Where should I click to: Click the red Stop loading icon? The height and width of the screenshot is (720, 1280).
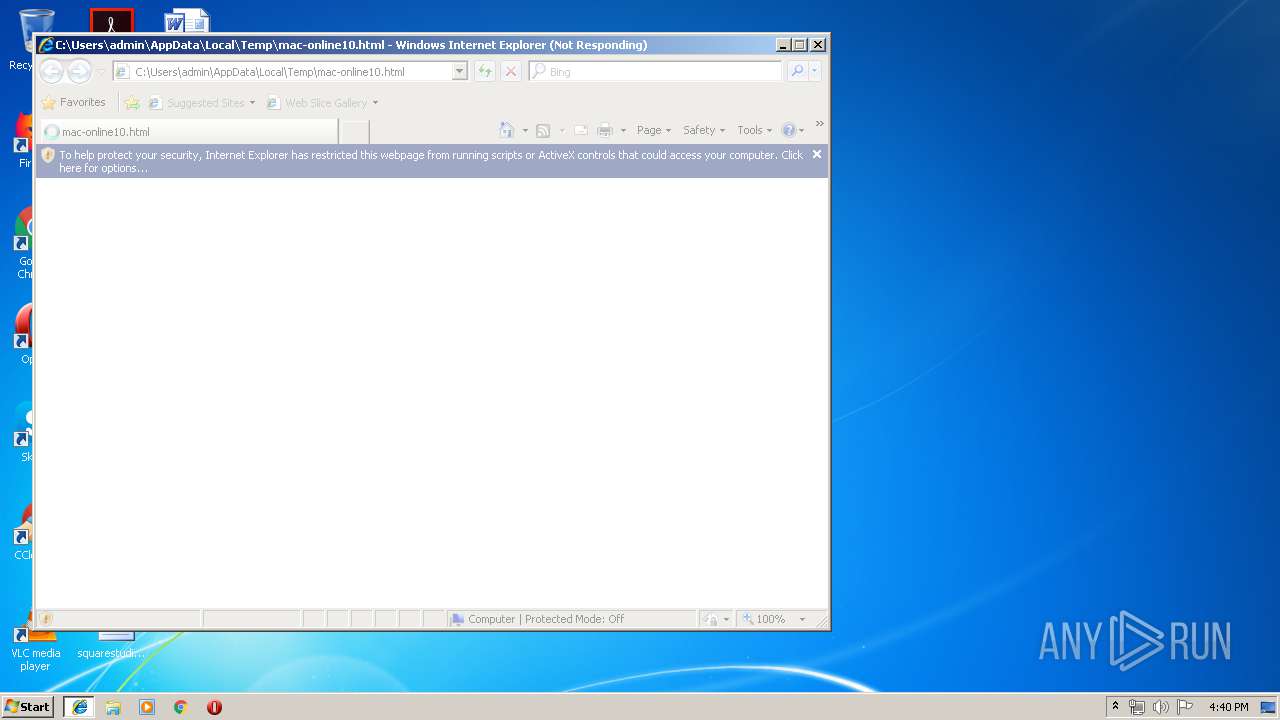tap(511, 71)
